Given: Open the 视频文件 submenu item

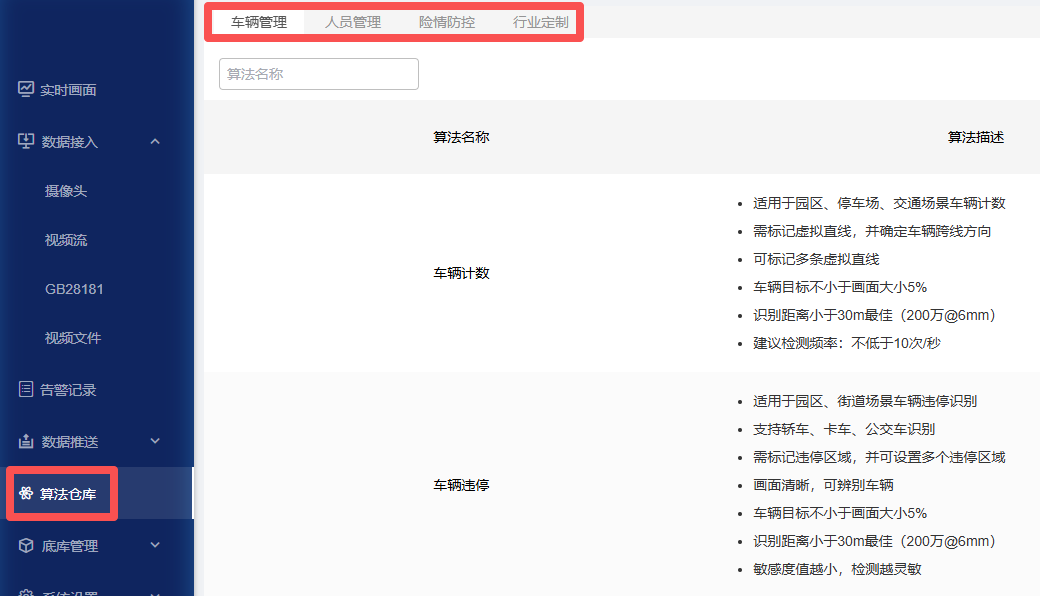Looking at the screenshot, I should [x=73, y=338].
